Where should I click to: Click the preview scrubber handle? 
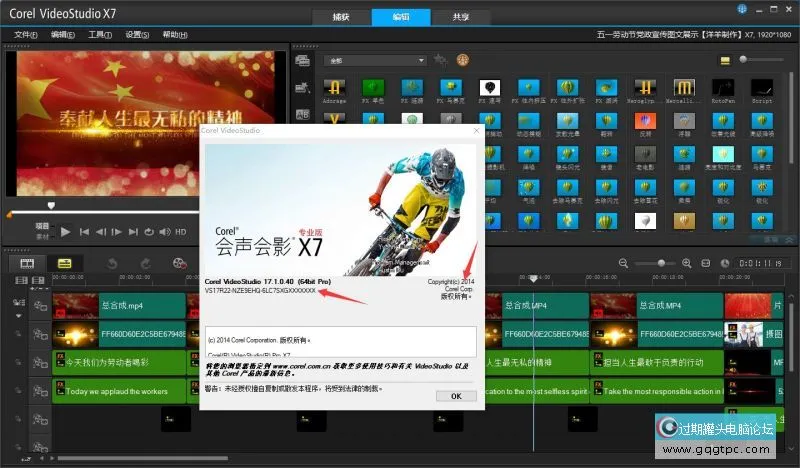[51, 206]
